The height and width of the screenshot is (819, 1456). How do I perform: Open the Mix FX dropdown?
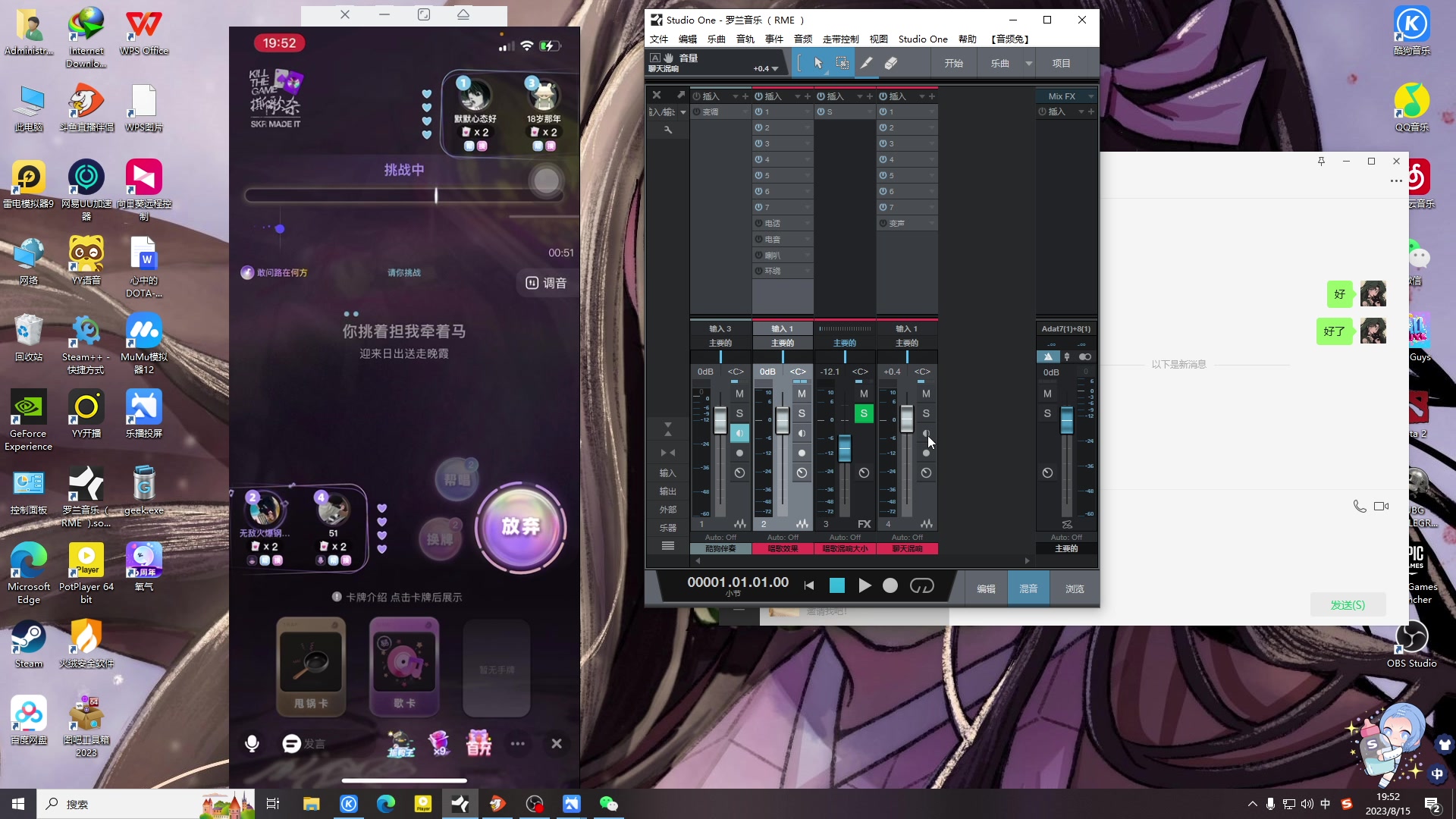1090,96
